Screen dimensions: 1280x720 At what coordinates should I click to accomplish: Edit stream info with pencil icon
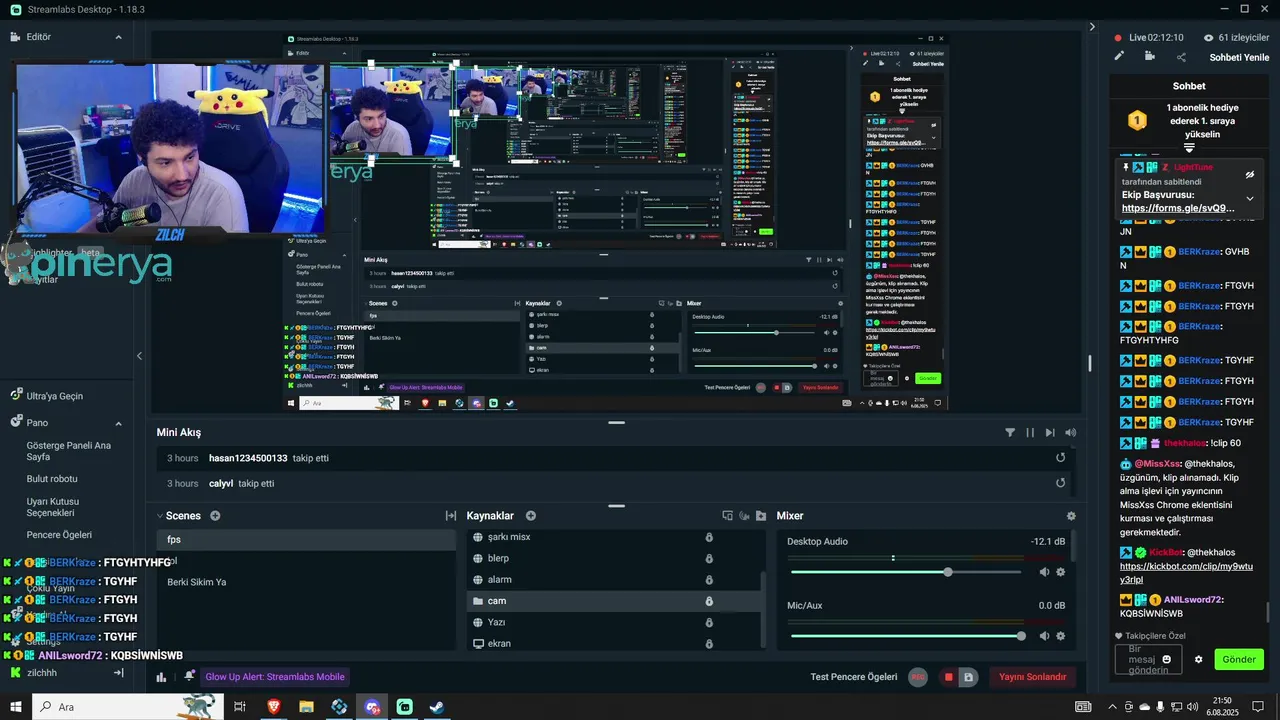[1119, 57]
